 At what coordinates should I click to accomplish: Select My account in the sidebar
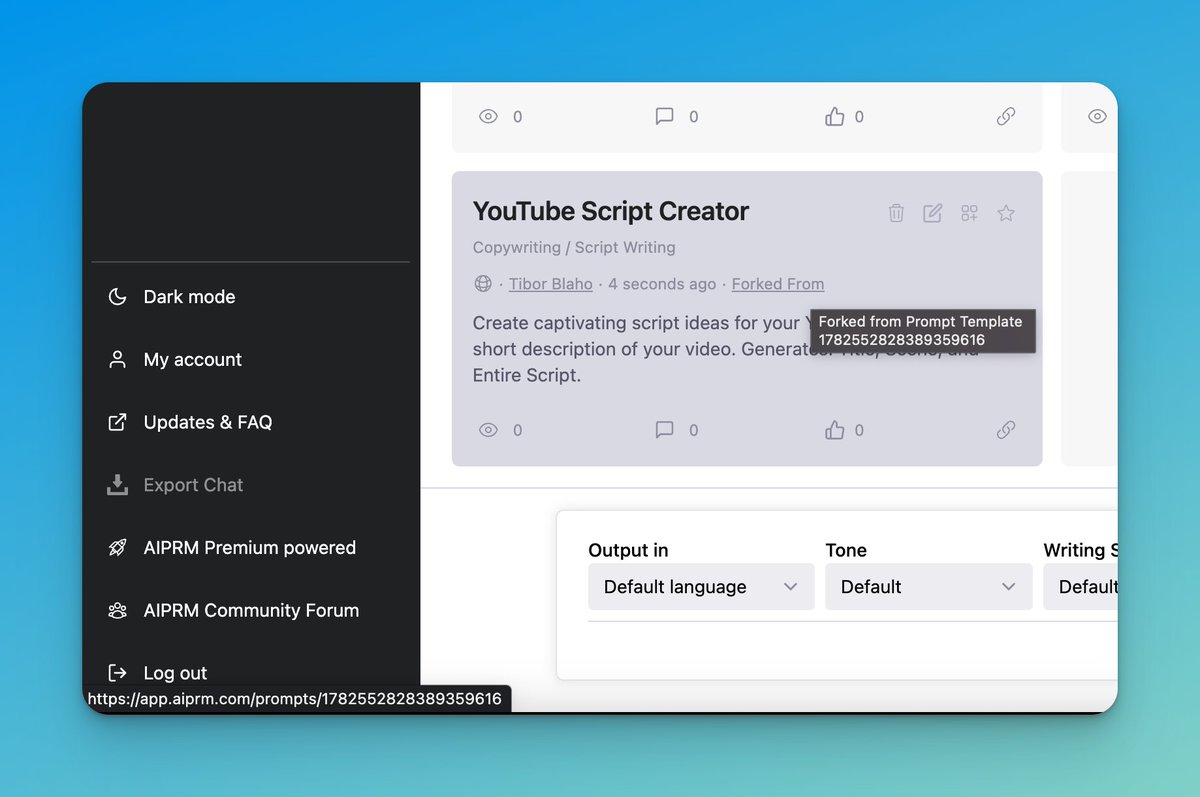(x=192, y=359)
